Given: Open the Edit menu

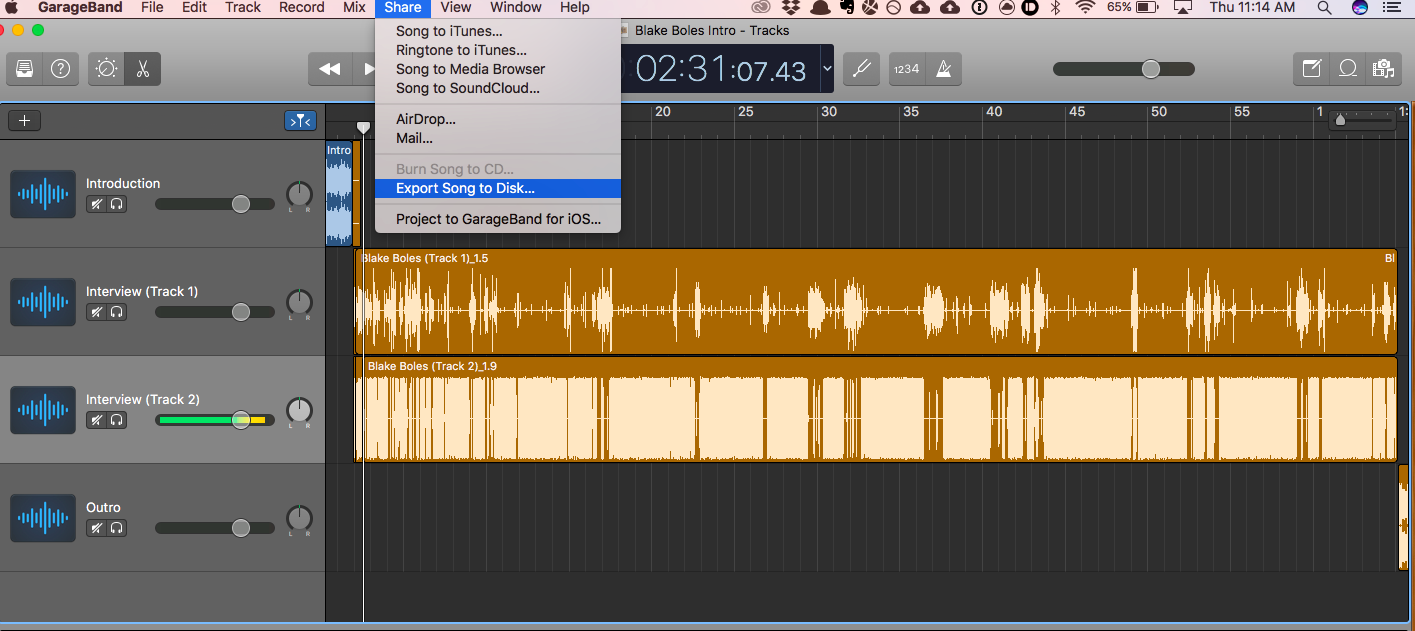Looking at the screenshot, I should click(195, 8).
